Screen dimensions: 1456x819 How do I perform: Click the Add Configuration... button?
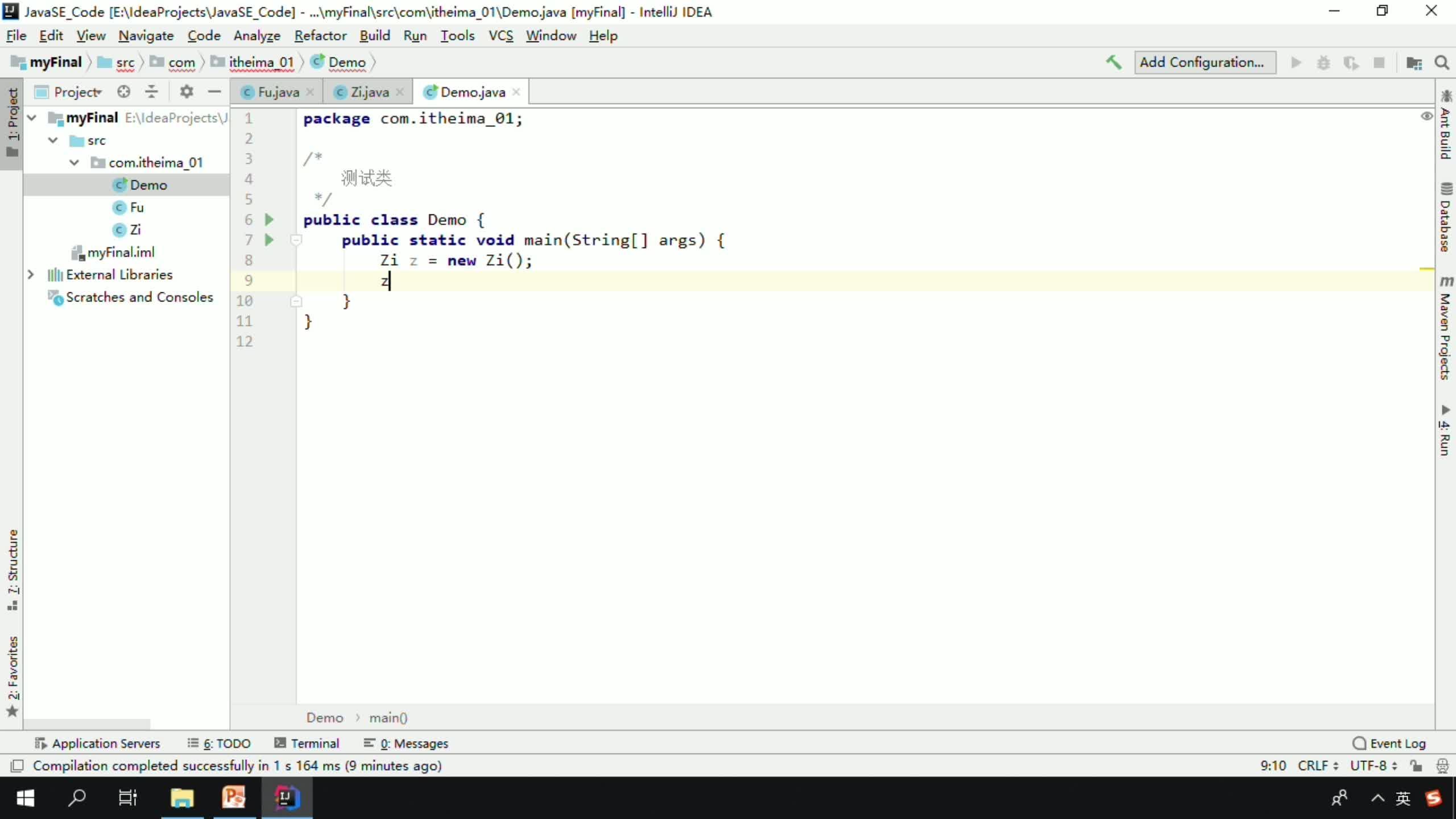(x=1204, y=62)
